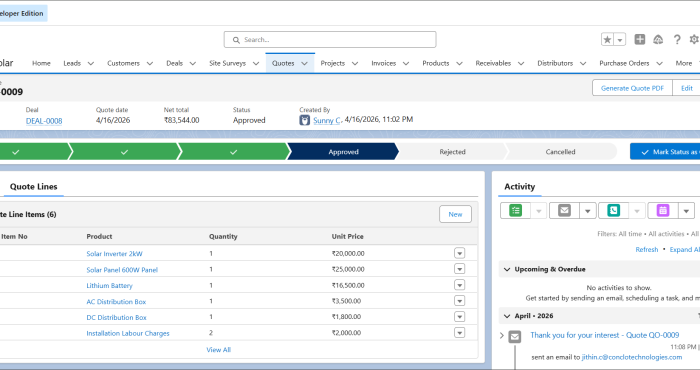This screenshot has height=370, width=700.
Task: Go to the Home tab
Action: coord(41,63)
